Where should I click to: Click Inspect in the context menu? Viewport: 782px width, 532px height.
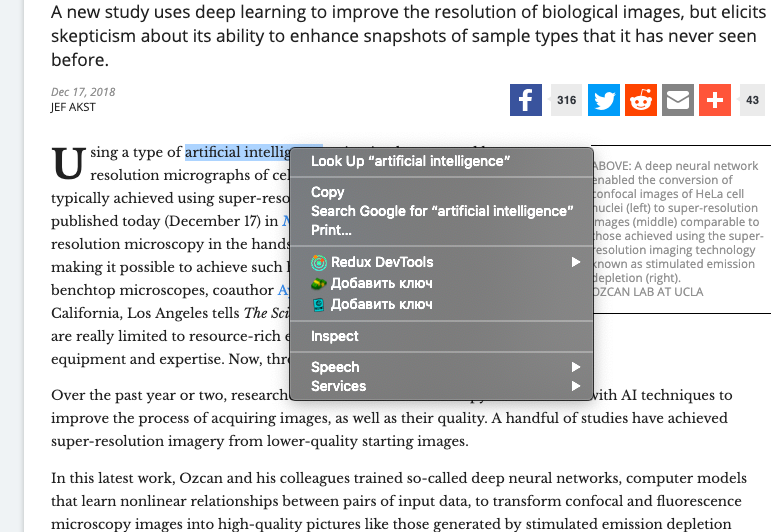tap(334, 336)
